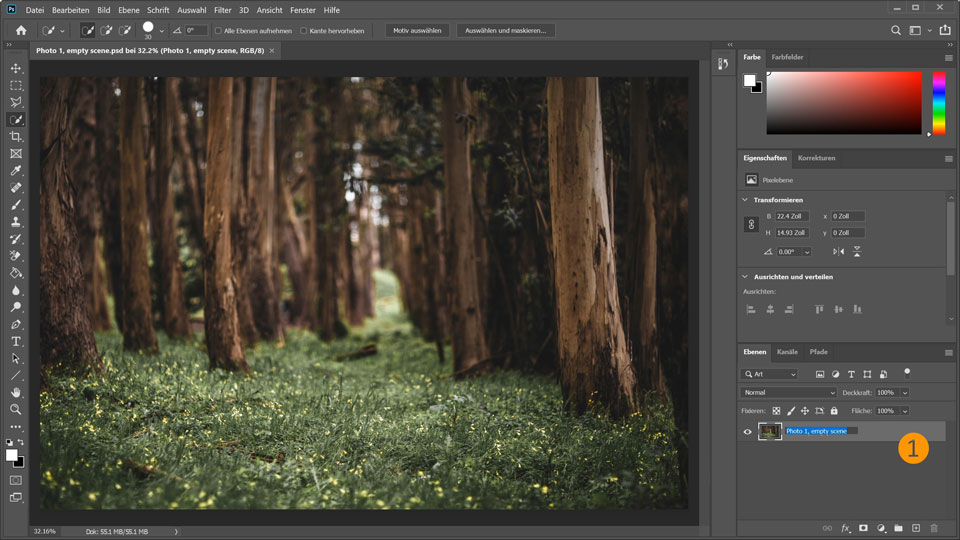This screenshot has height=540, width=960.
Task: Click 'Auswählen und maskieren...' button
Action: click(505, 31)
